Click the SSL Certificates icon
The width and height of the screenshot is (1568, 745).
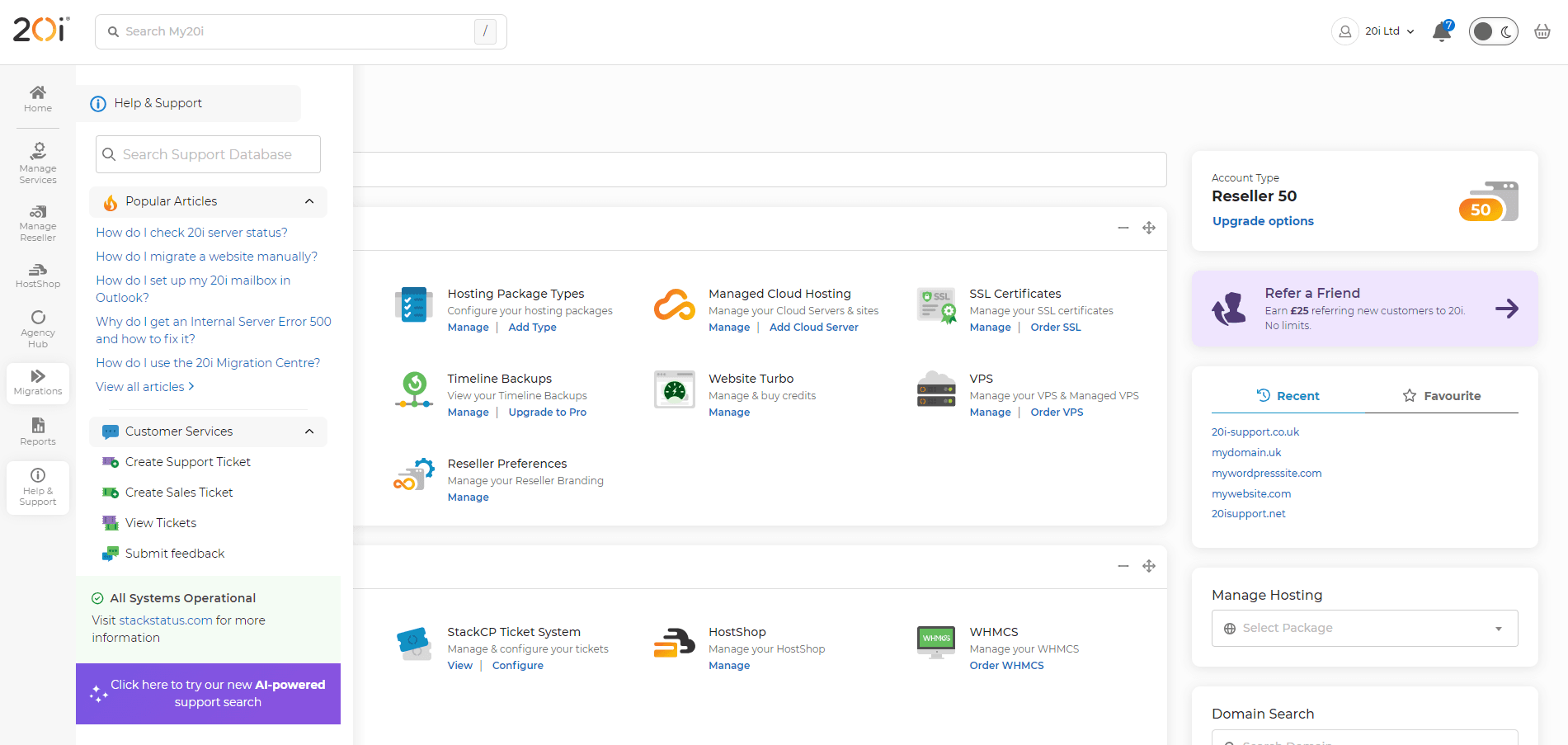click(936, 305)
